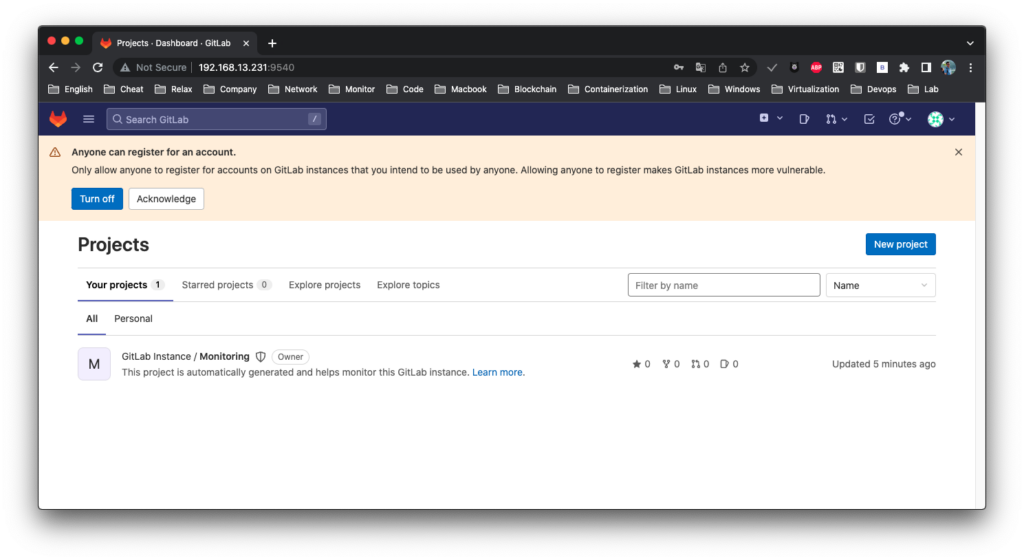Close the Projects Dashboard GitLab tab

tap(246, 43)
